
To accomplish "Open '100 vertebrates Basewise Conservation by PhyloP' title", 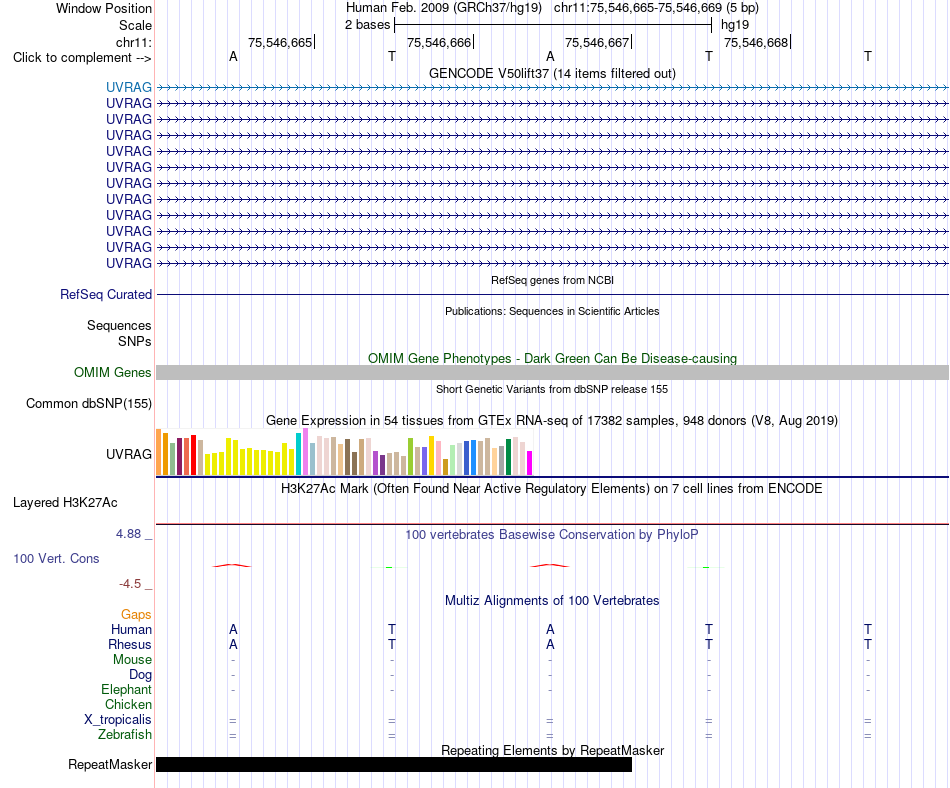I will (552, 535).
